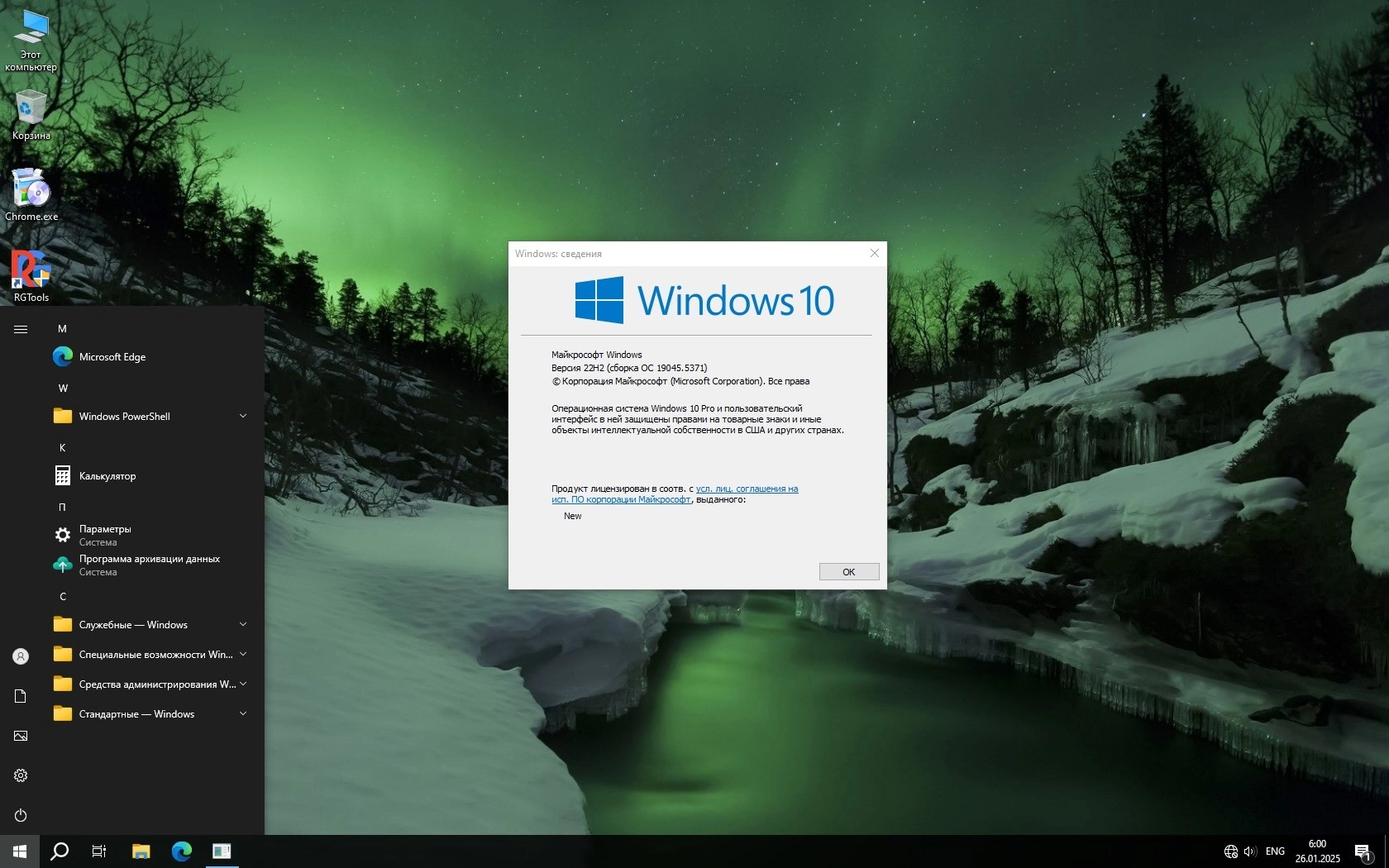Viewport: 1389px width, 868px height.
Task: Launch Microsoft Edge from the taskbar
Action: [182, 851]
